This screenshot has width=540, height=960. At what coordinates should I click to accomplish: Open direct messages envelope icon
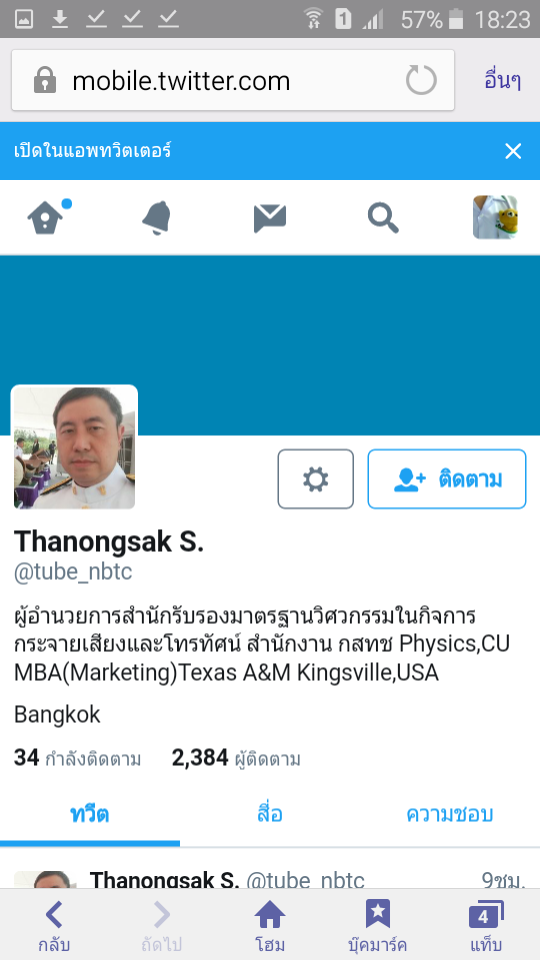pos(270,219)
